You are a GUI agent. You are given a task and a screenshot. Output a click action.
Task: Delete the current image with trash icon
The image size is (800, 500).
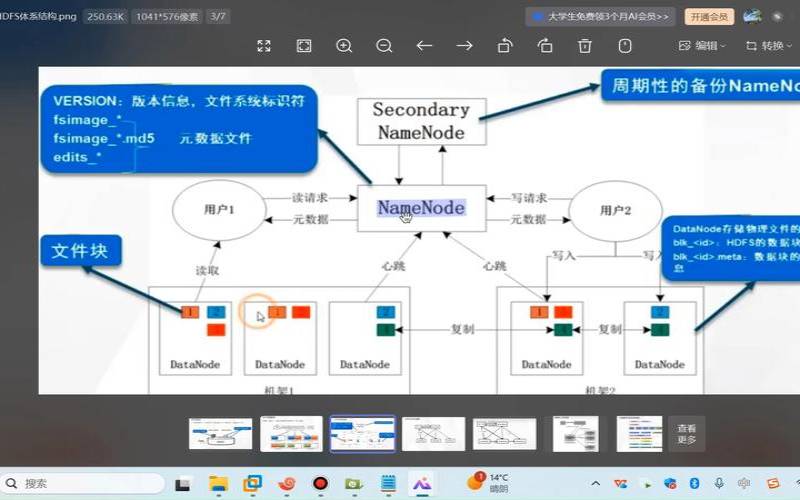[585, 46]
